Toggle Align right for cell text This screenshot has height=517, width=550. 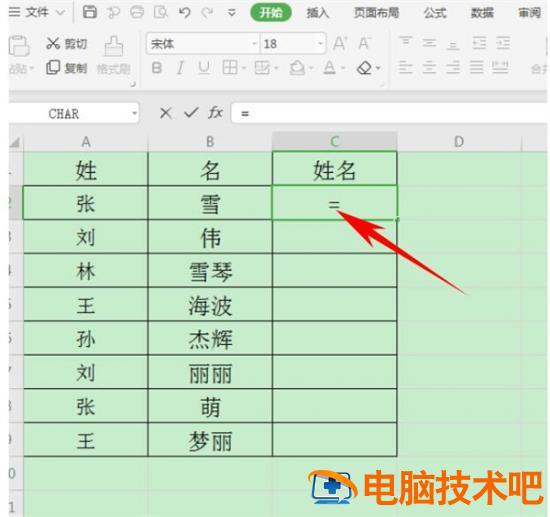[x=453, y=67]
